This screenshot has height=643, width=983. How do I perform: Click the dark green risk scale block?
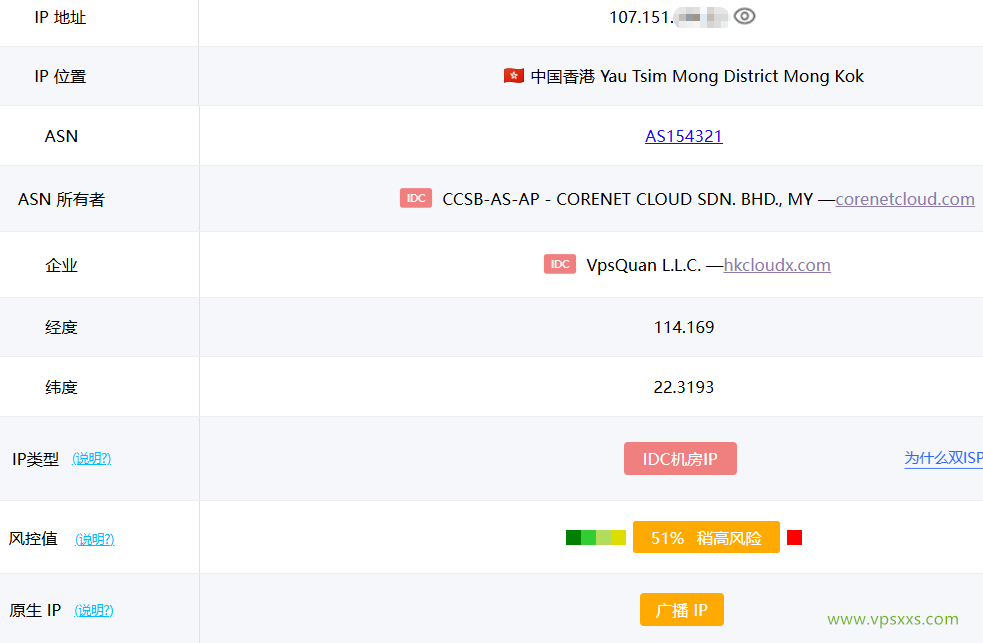pos(573,538)
